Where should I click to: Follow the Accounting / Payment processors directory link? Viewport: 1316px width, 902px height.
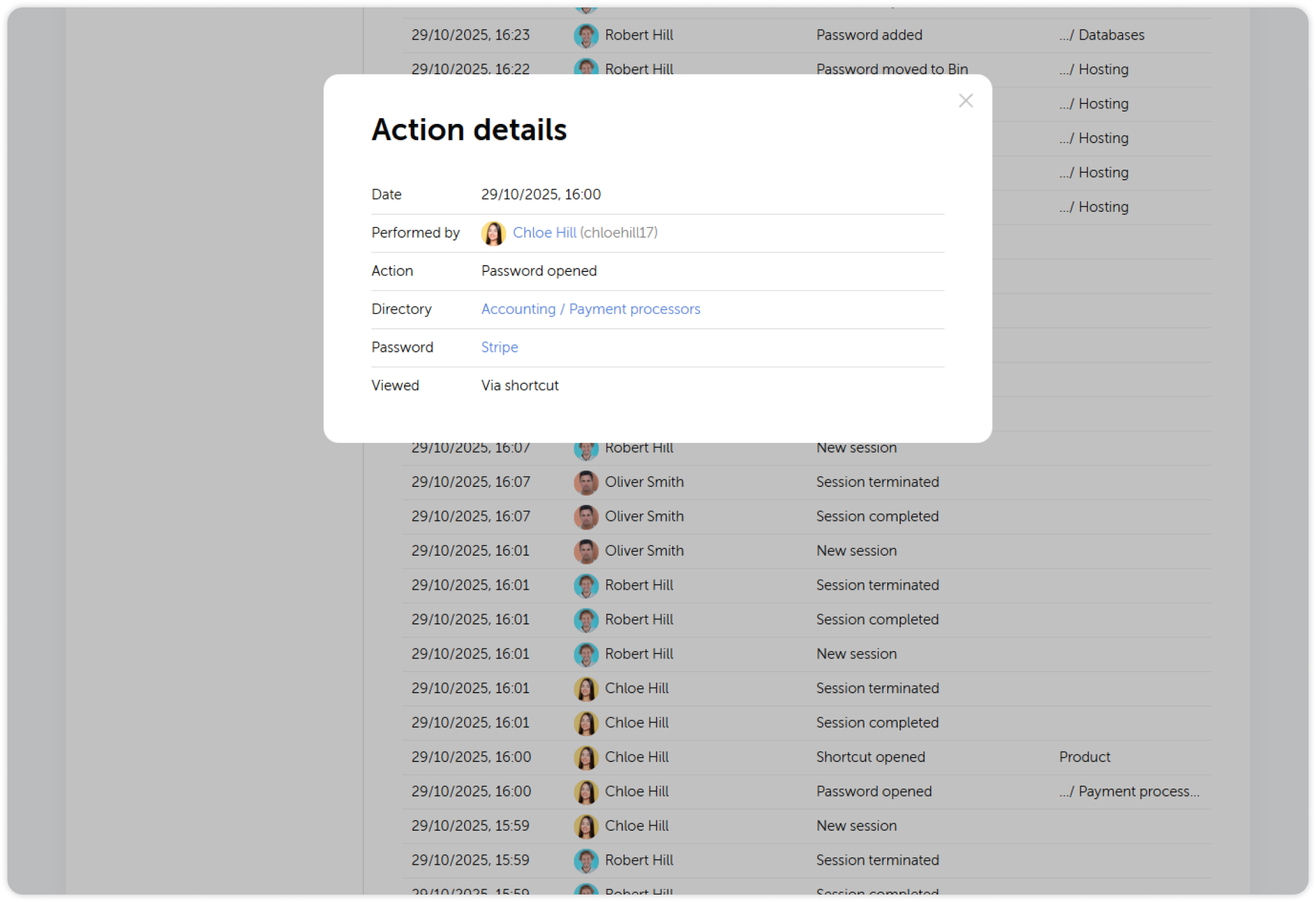click(x=590, y=309)
